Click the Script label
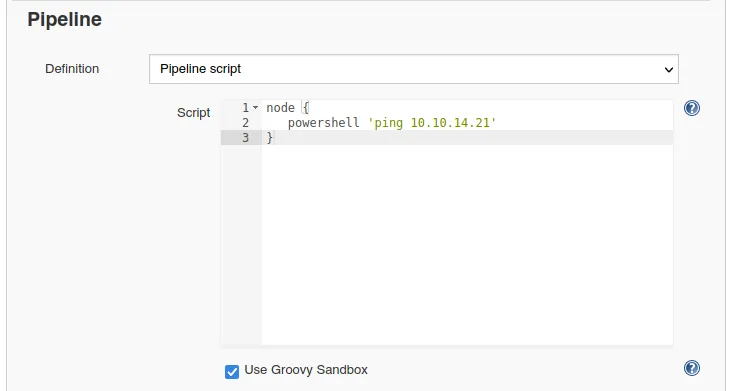Image resolution: width=731 pixels, height=391 pixels. pos(193,113)
